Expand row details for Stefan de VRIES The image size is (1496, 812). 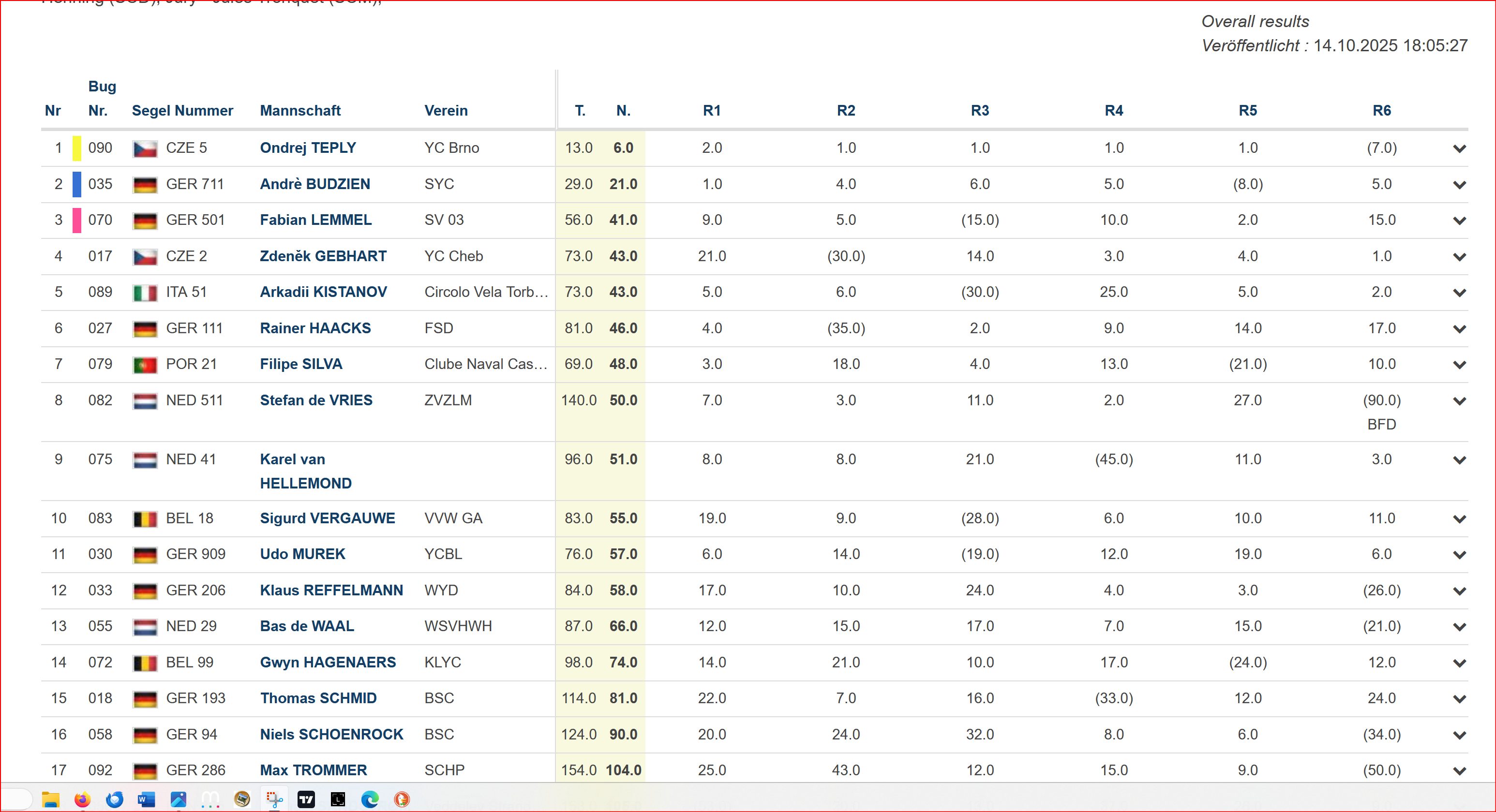pos(1459,401)
